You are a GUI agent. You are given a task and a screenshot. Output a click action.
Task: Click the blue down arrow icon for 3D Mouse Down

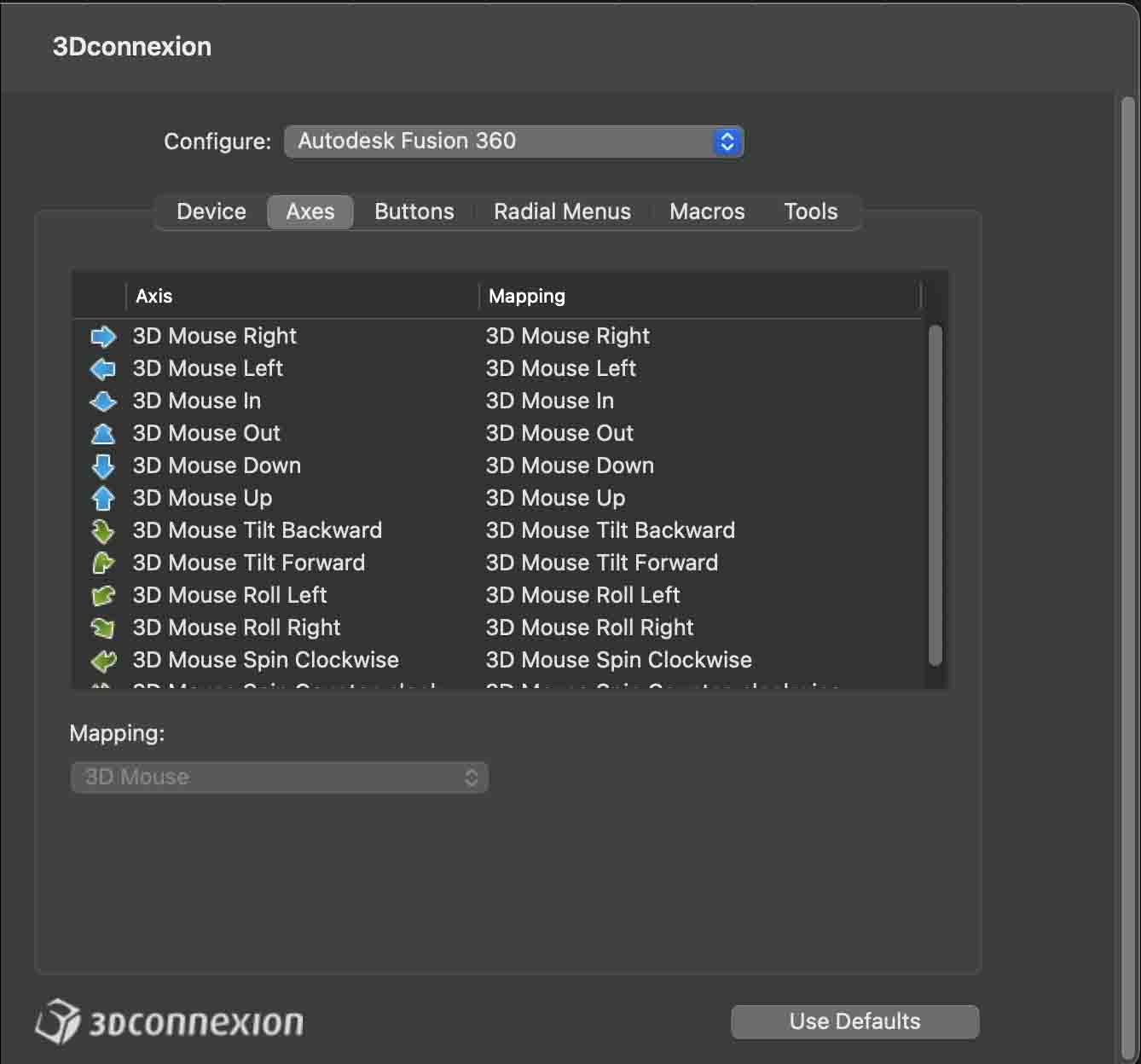click(x=103, y=466)
